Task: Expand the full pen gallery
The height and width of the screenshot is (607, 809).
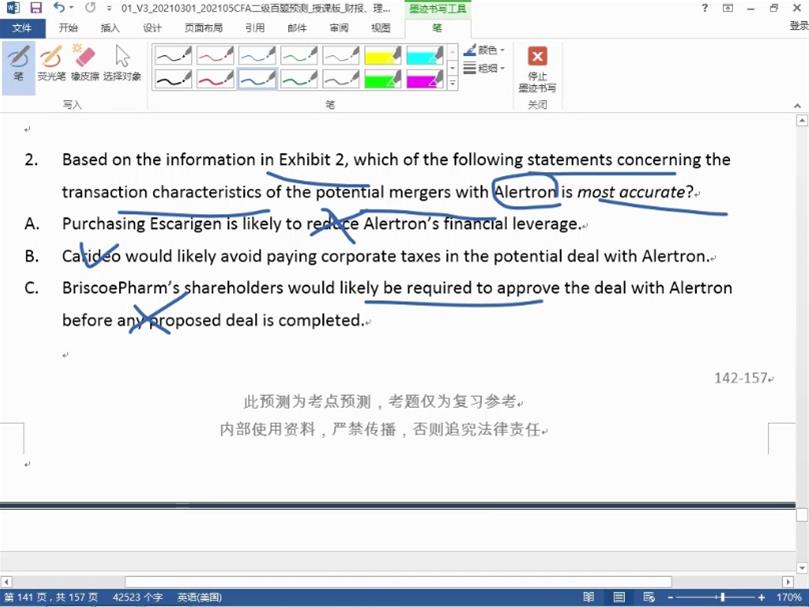Action: pos(452,83)
